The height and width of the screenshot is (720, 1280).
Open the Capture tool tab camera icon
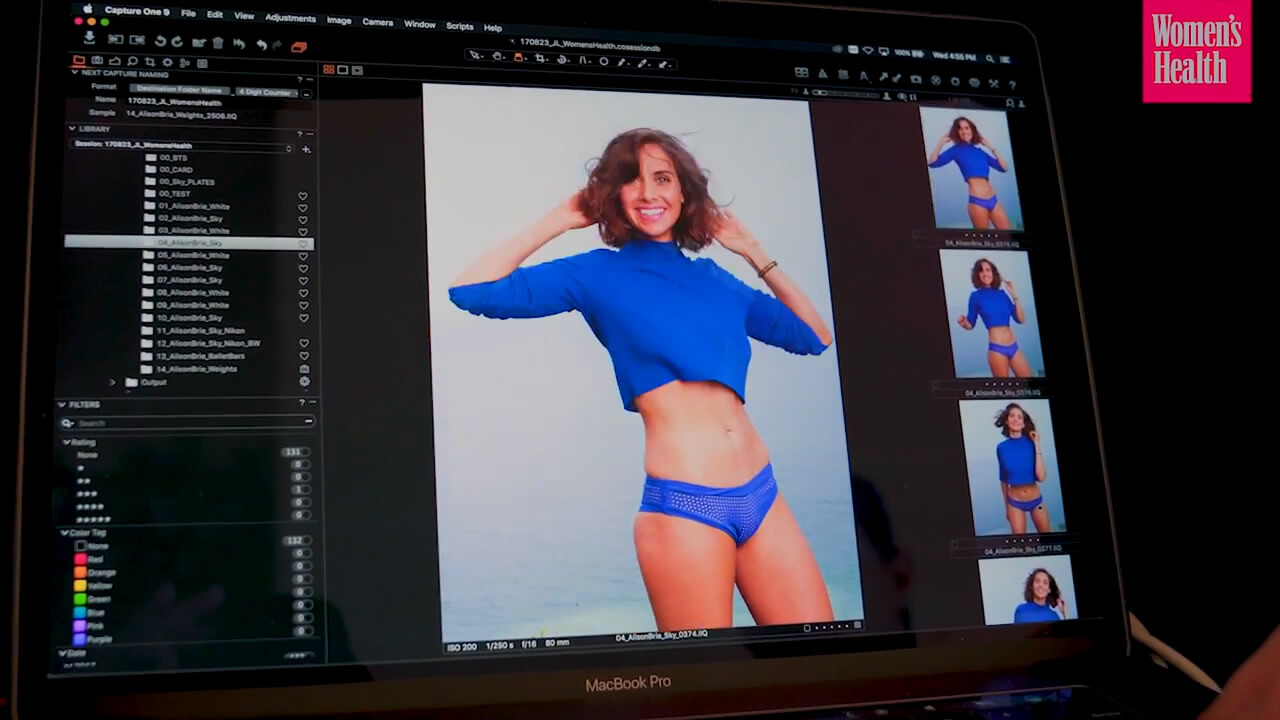click(x=97, y=61)
